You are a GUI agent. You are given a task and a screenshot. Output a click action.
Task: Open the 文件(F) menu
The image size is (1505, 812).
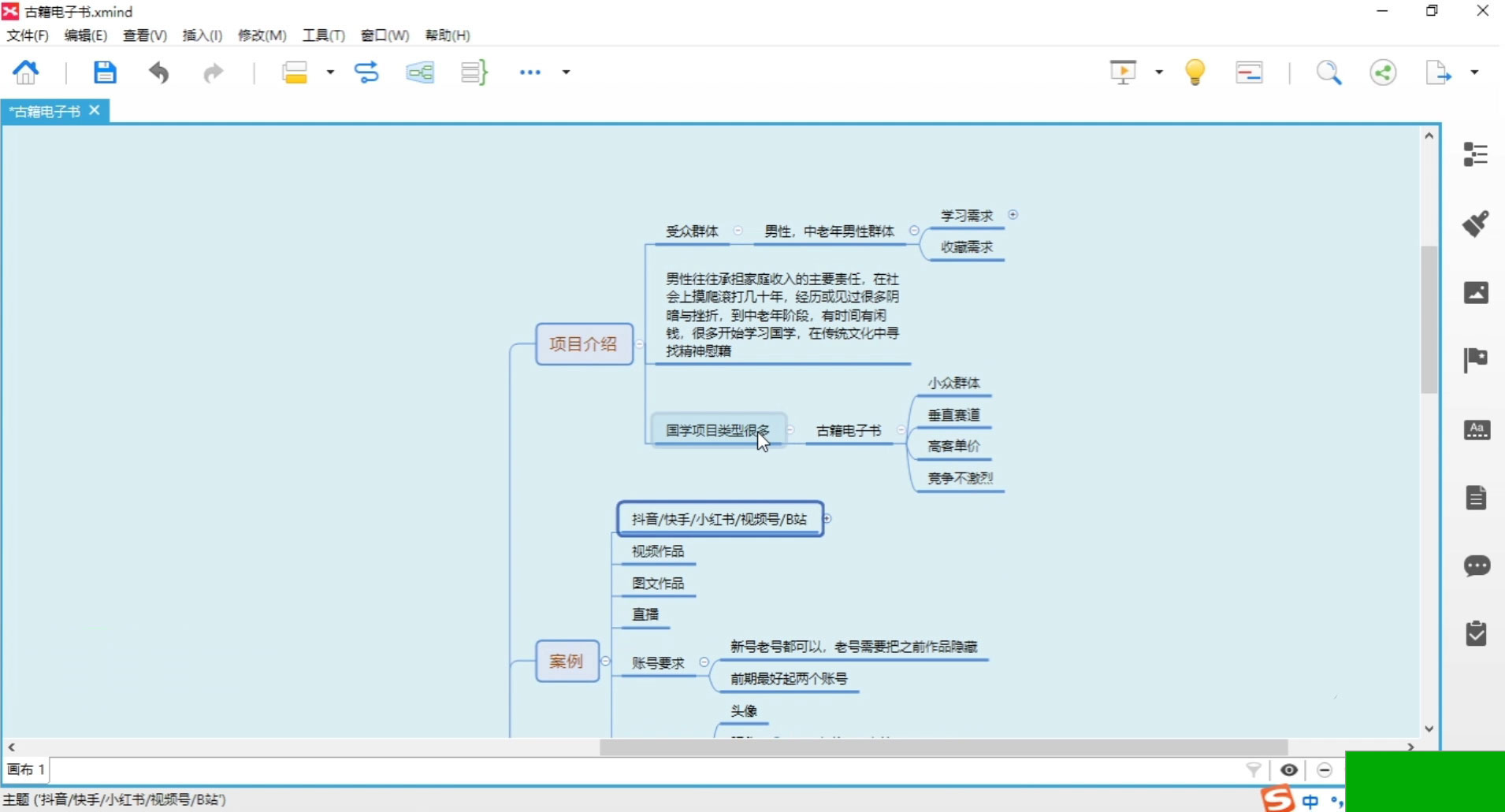point(28,35)
